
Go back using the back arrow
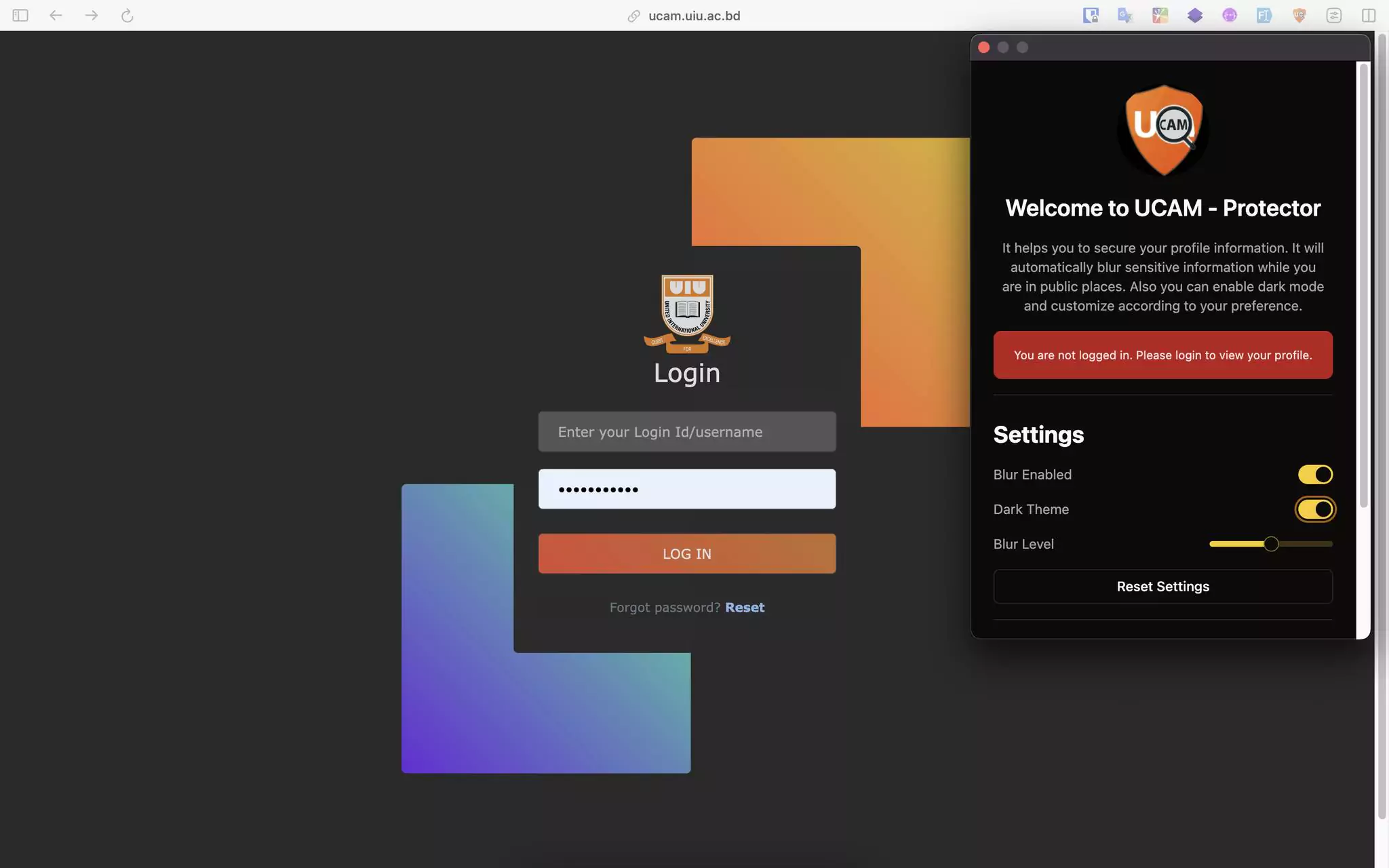[x=56, y=15]
